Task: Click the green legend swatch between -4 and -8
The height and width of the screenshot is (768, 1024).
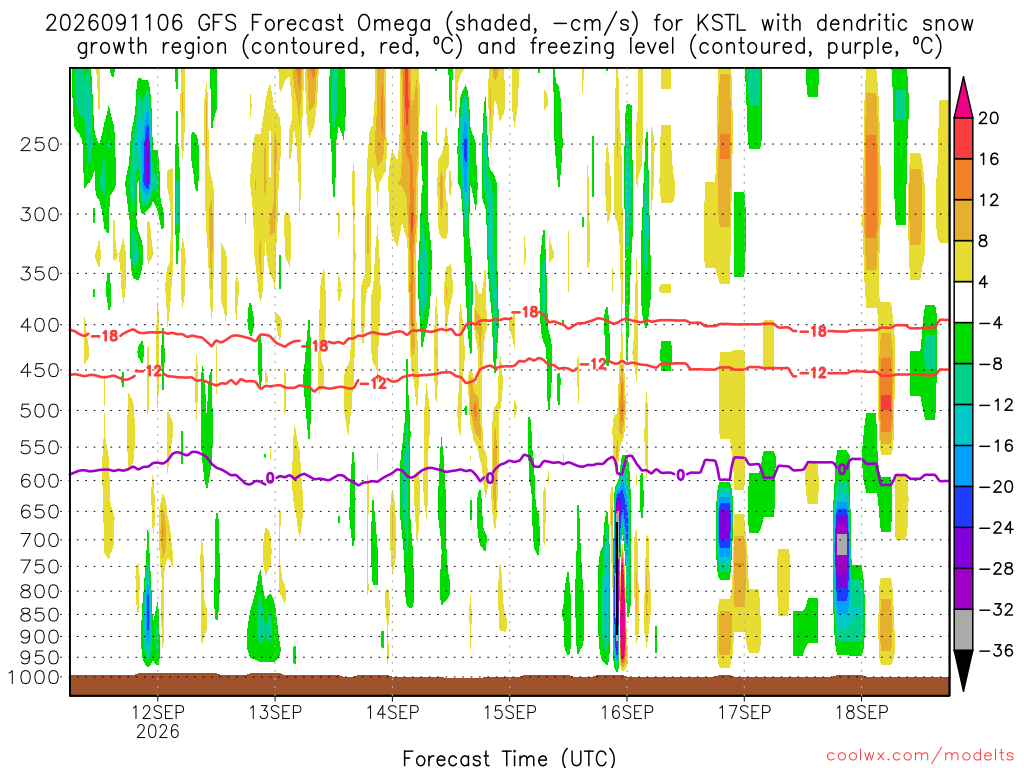Action: [x=963, y=343]
